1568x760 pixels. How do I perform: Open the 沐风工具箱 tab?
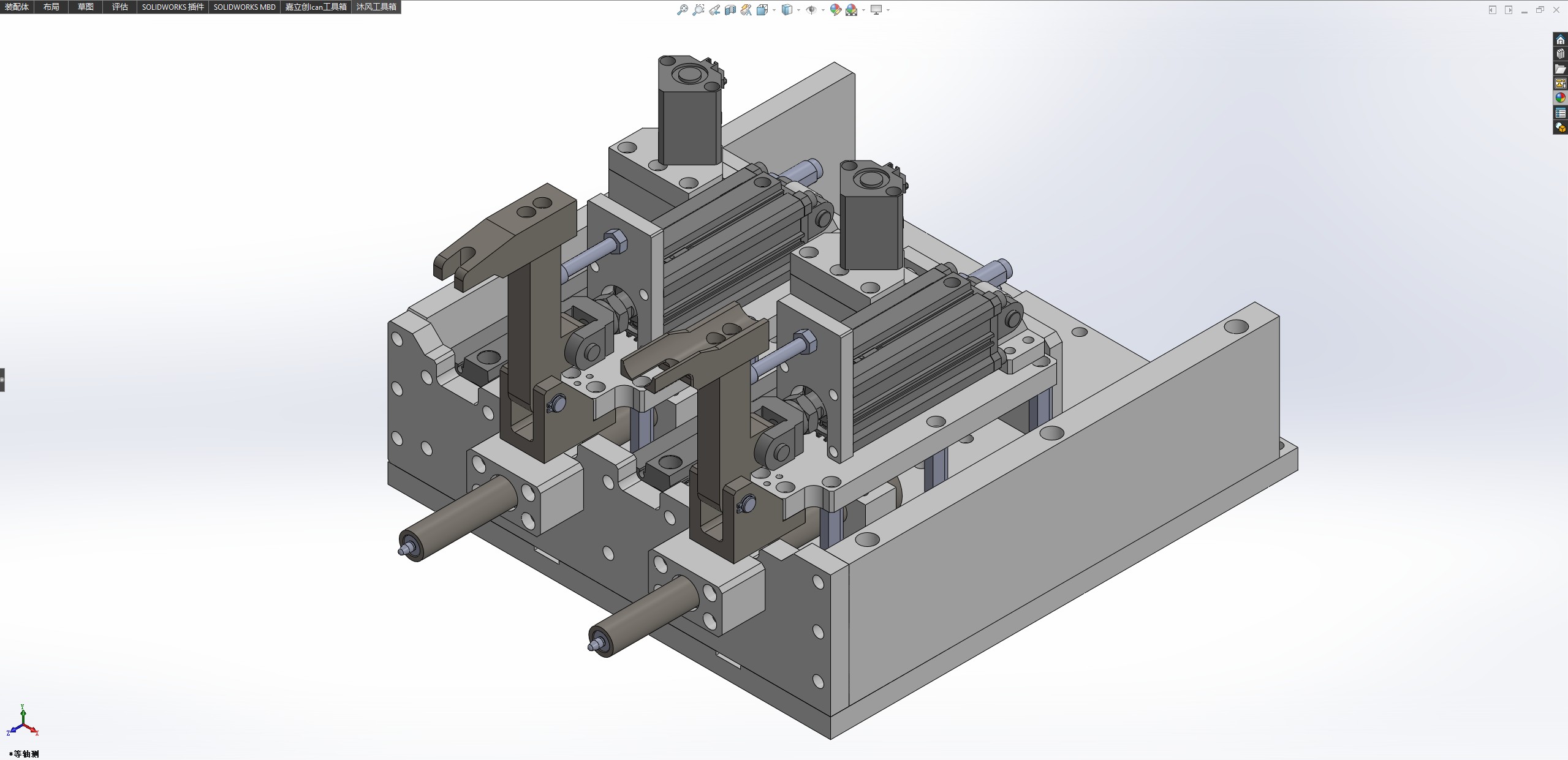(x=376, y=7)
